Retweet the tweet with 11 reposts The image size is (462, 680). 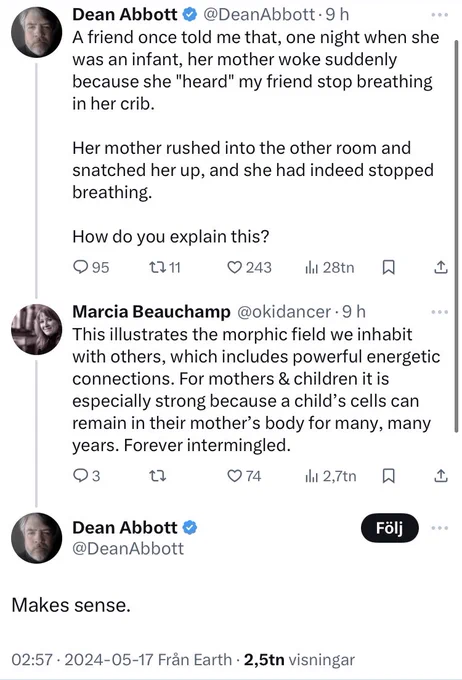click(164, 267)
